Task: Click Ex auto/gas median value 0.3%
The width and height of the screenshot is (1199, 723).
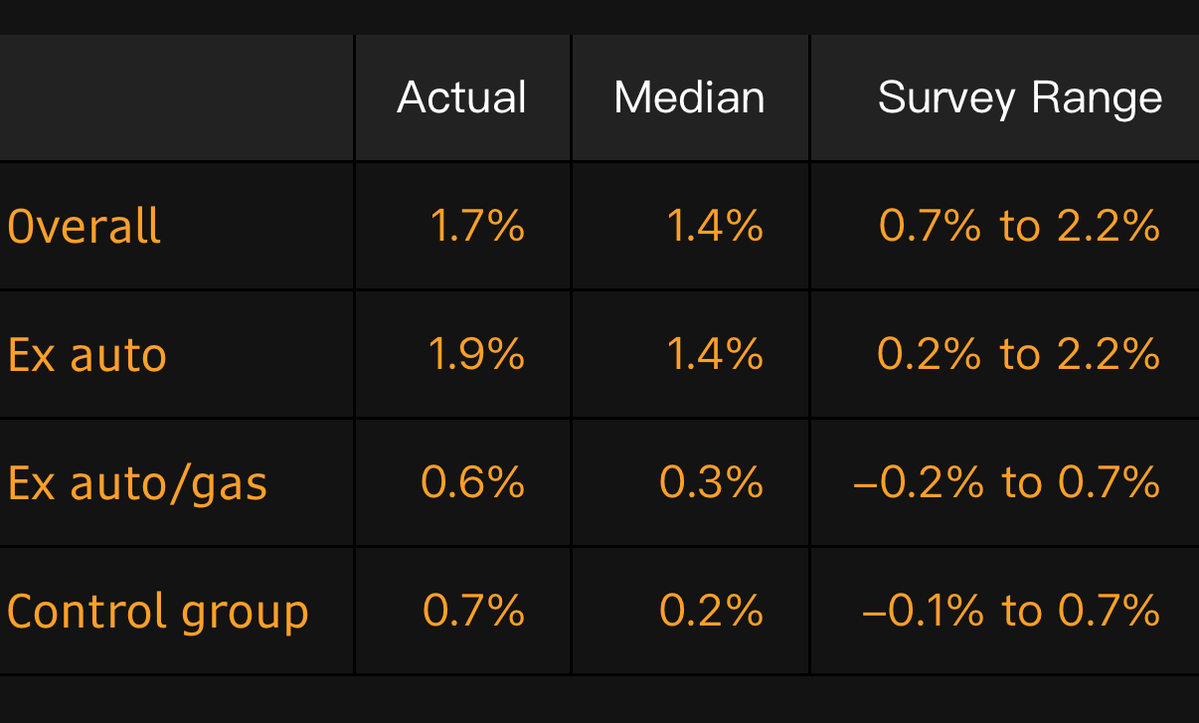Action: pos(711,482)
